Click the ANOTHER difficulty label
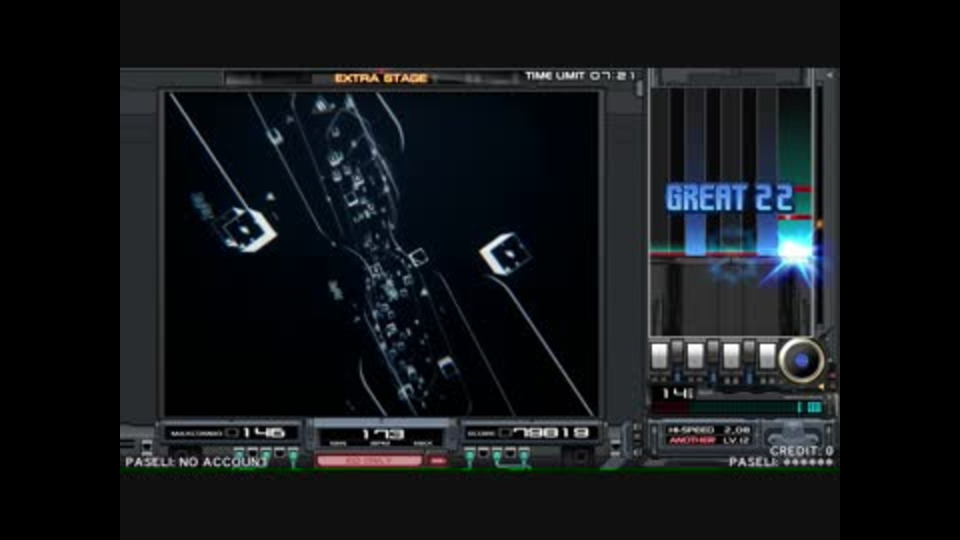The image size is (960, 540). [x=692, y=440]
